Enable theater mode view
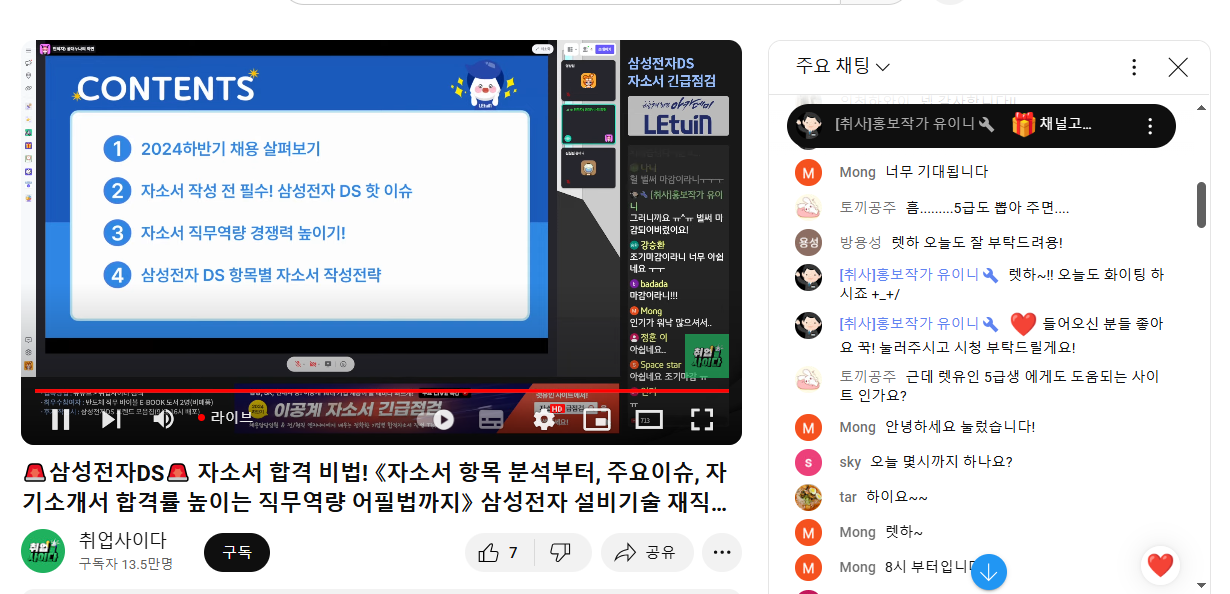Screen dimensions: 1230x594 click(650, 420)
